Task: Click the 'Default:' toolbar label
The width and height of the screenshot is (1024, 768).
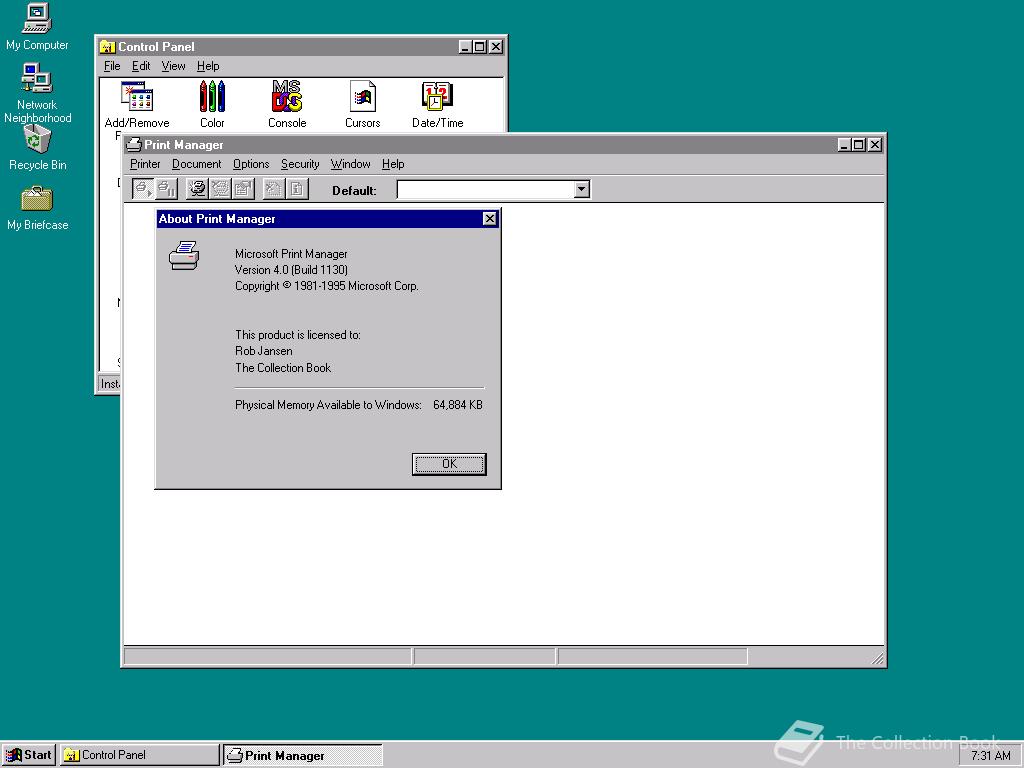Action: tap(354, 191)
